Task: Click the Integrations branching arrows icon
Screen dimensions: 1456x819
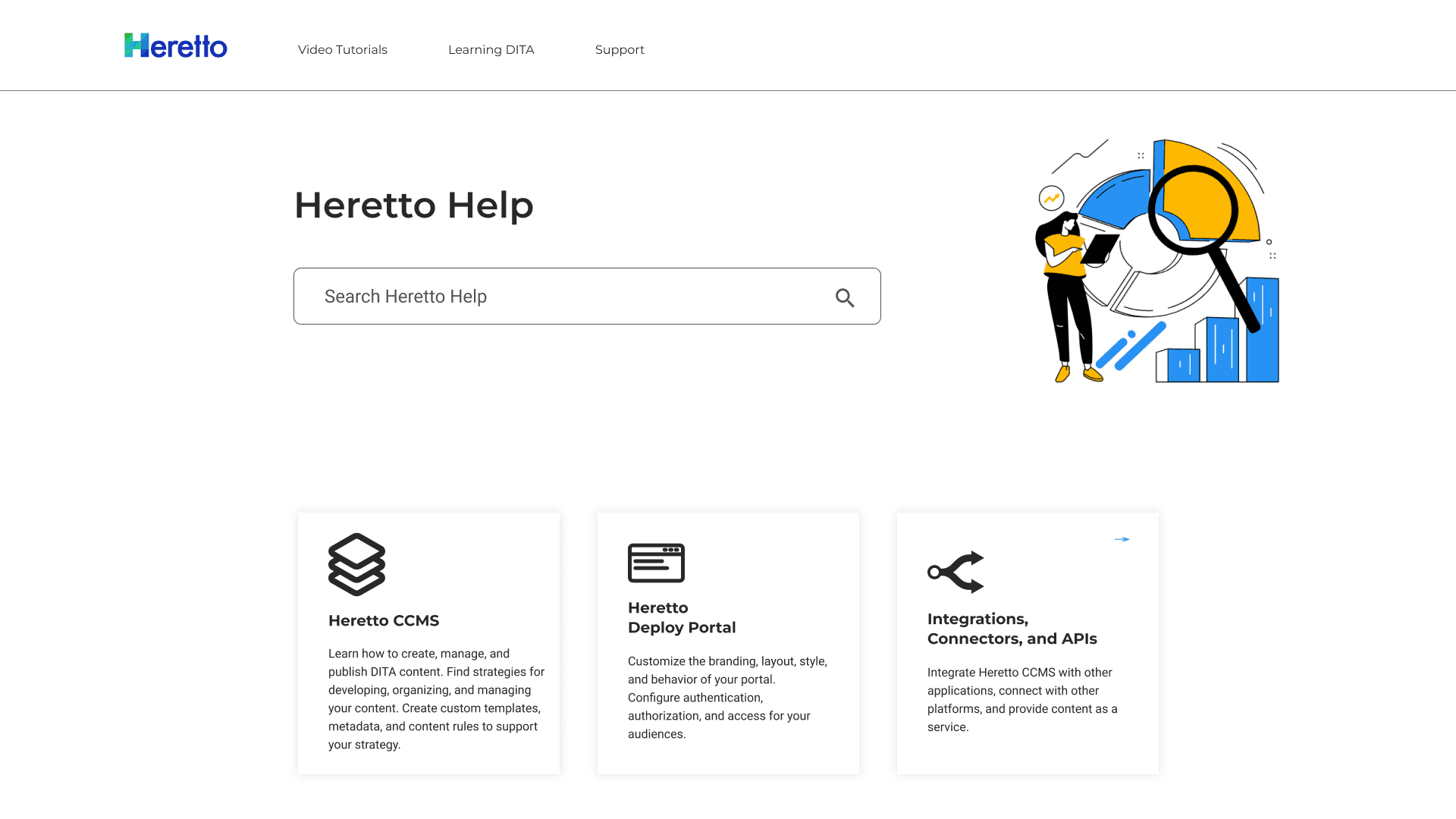Action: (955, 572)
